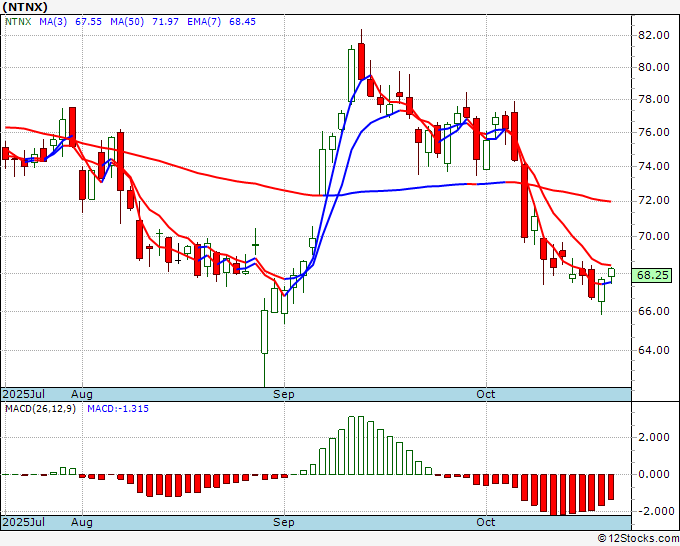Click 2025Jul on the price chart timeline
The image size is (680, 546).
point(22,395)
